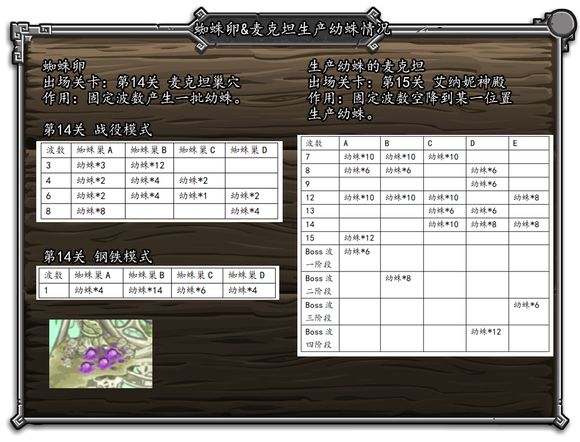
Task: Click the title banner 蜘蛛卵&麦克坦生产幼蛛情况
Action: click(x=292, y=29)
